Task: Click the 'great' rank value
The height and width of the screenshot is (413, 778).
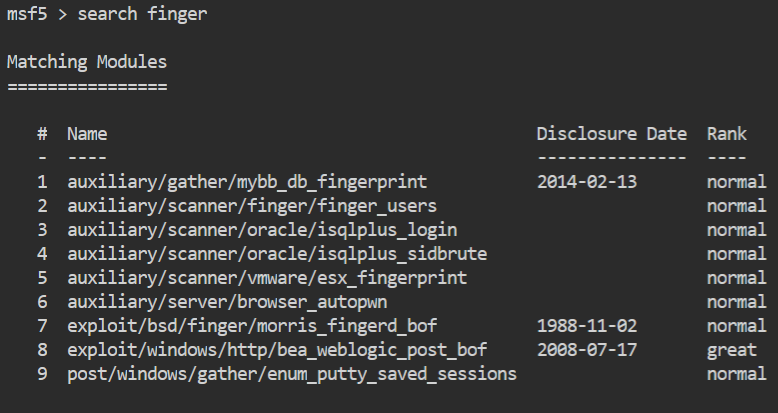Action: [x=731, y=350]
